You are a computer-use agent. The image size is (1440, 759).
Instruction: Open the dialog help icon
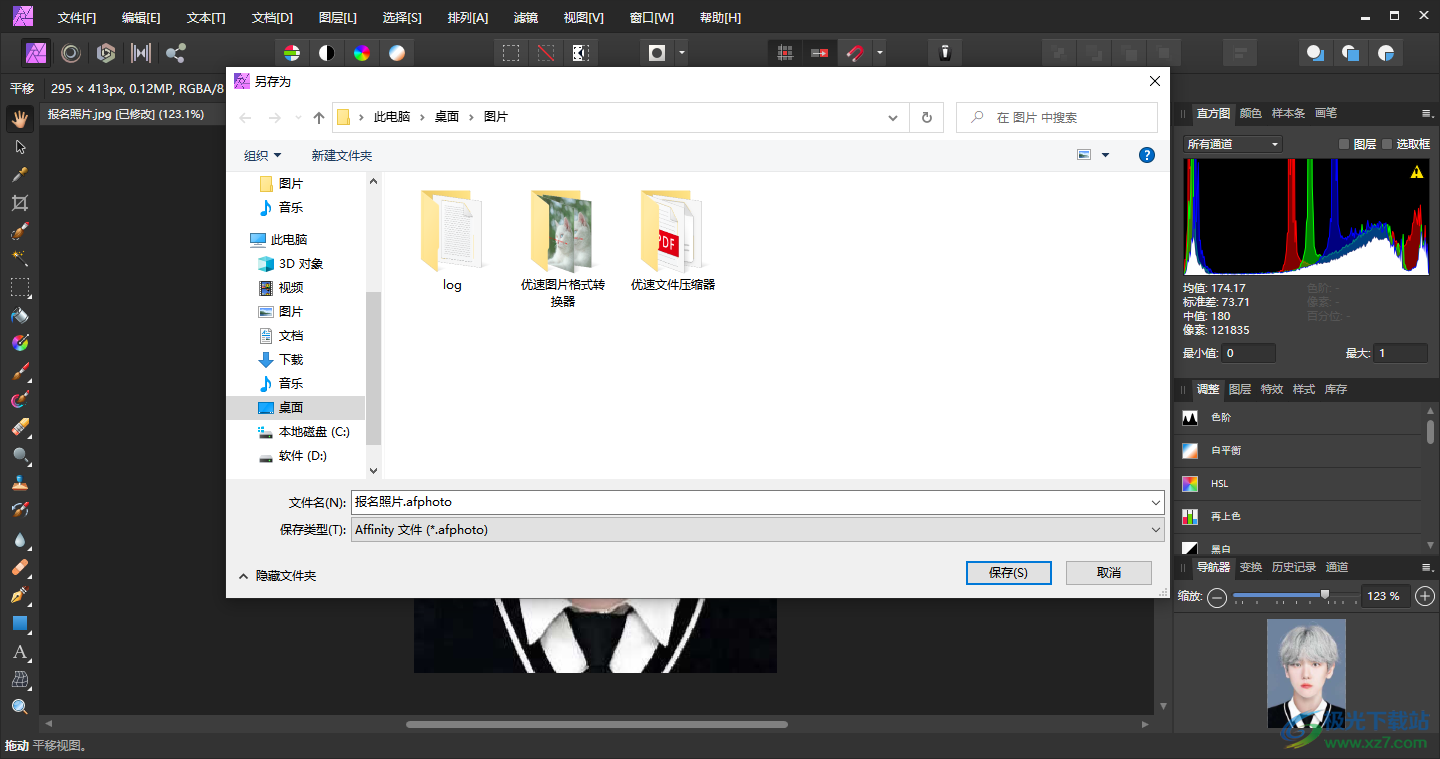click(1147, 155)
